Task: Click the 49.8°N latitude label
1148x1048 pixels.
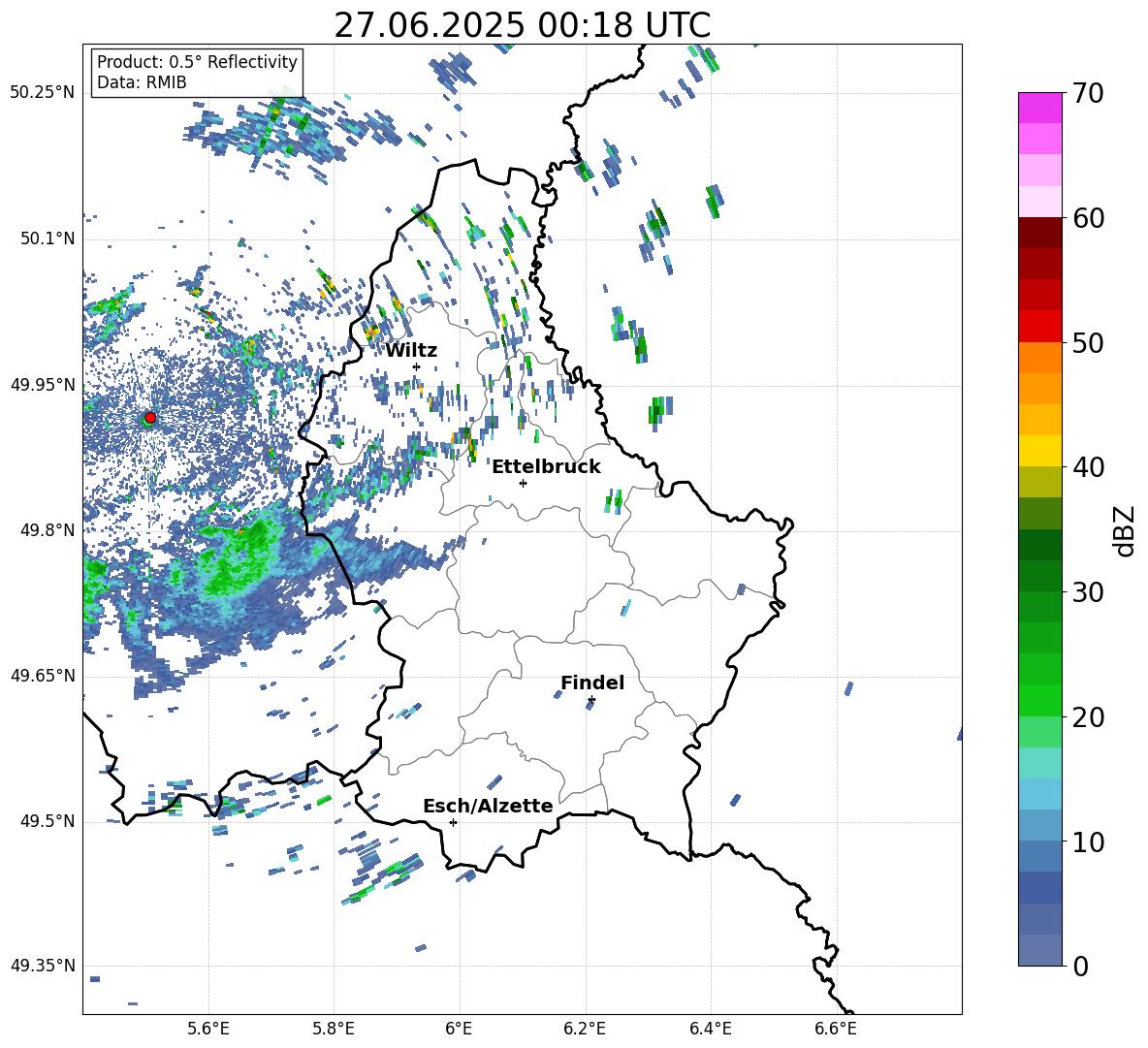Action: (48, 530)
